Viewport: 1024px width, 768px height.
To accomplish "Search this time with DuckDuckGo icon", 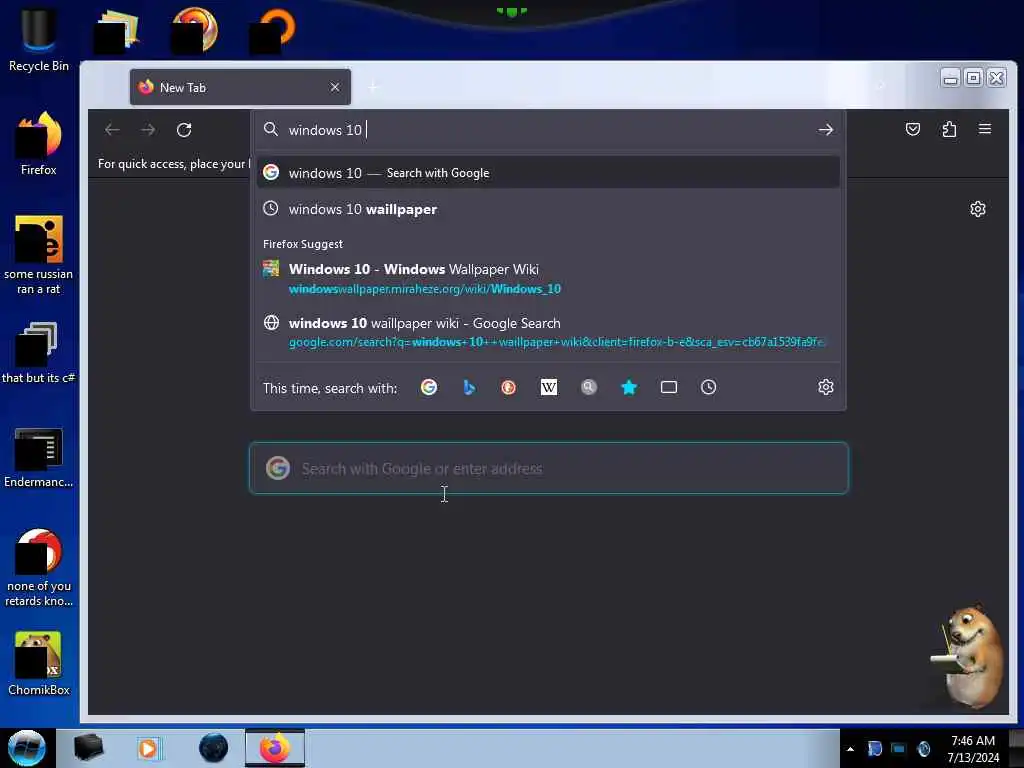I will (x=509, y=387).
